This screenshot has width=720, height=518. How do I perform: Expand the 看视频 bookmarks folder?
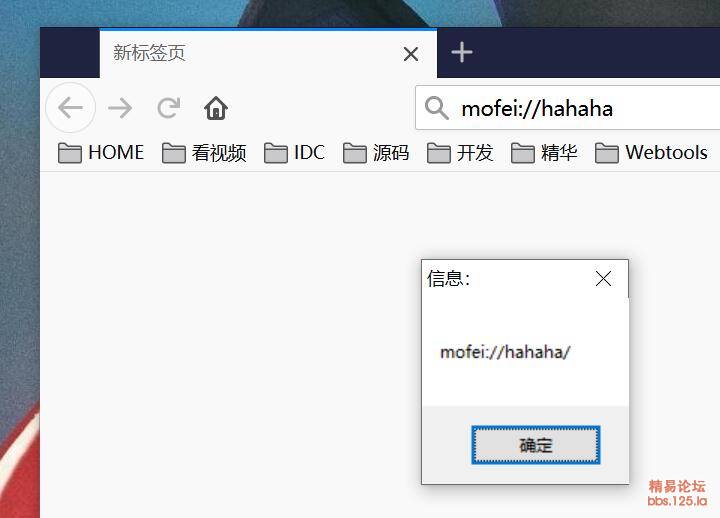(204, 152)
